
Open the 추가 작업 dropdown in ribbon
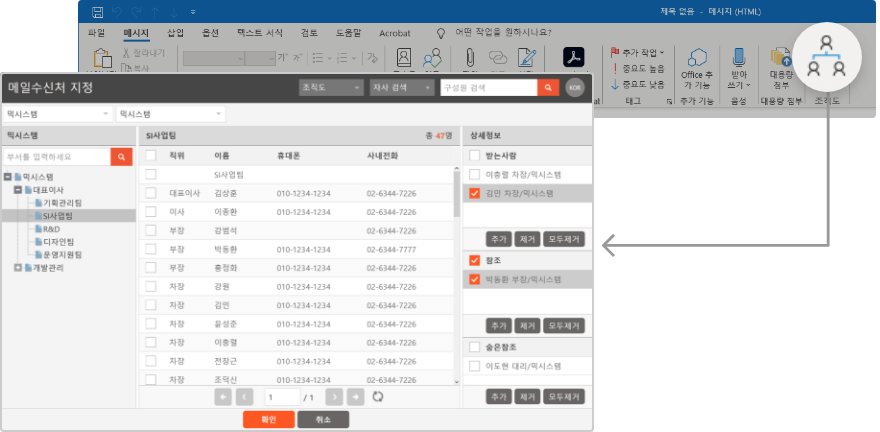(x=637, y=53)
